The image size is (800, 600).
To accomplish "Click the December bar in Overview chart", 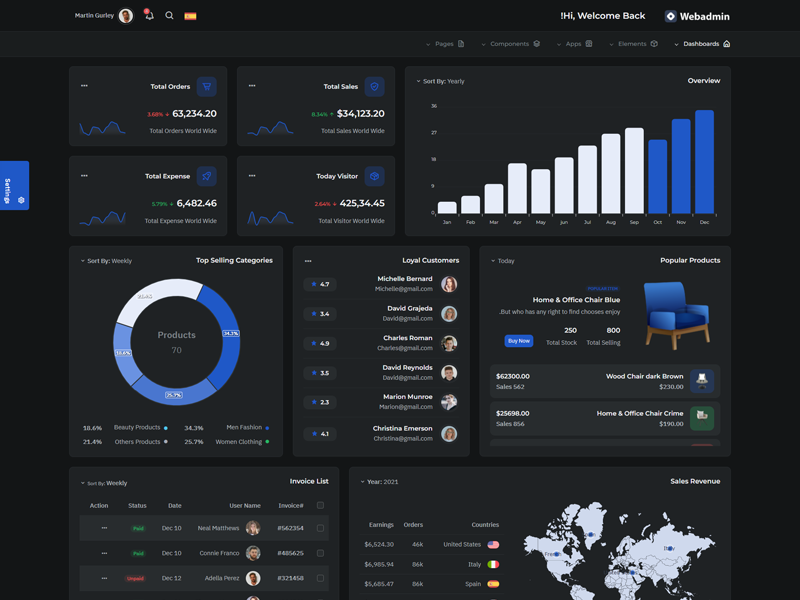I will [x=704, y=161].
